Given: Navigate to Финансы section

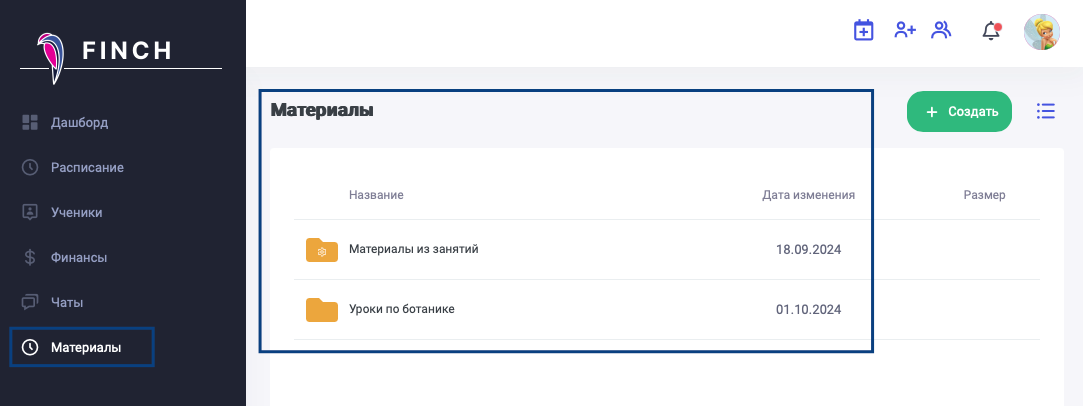Looking at the screenshot, I should tap(78, 257).
